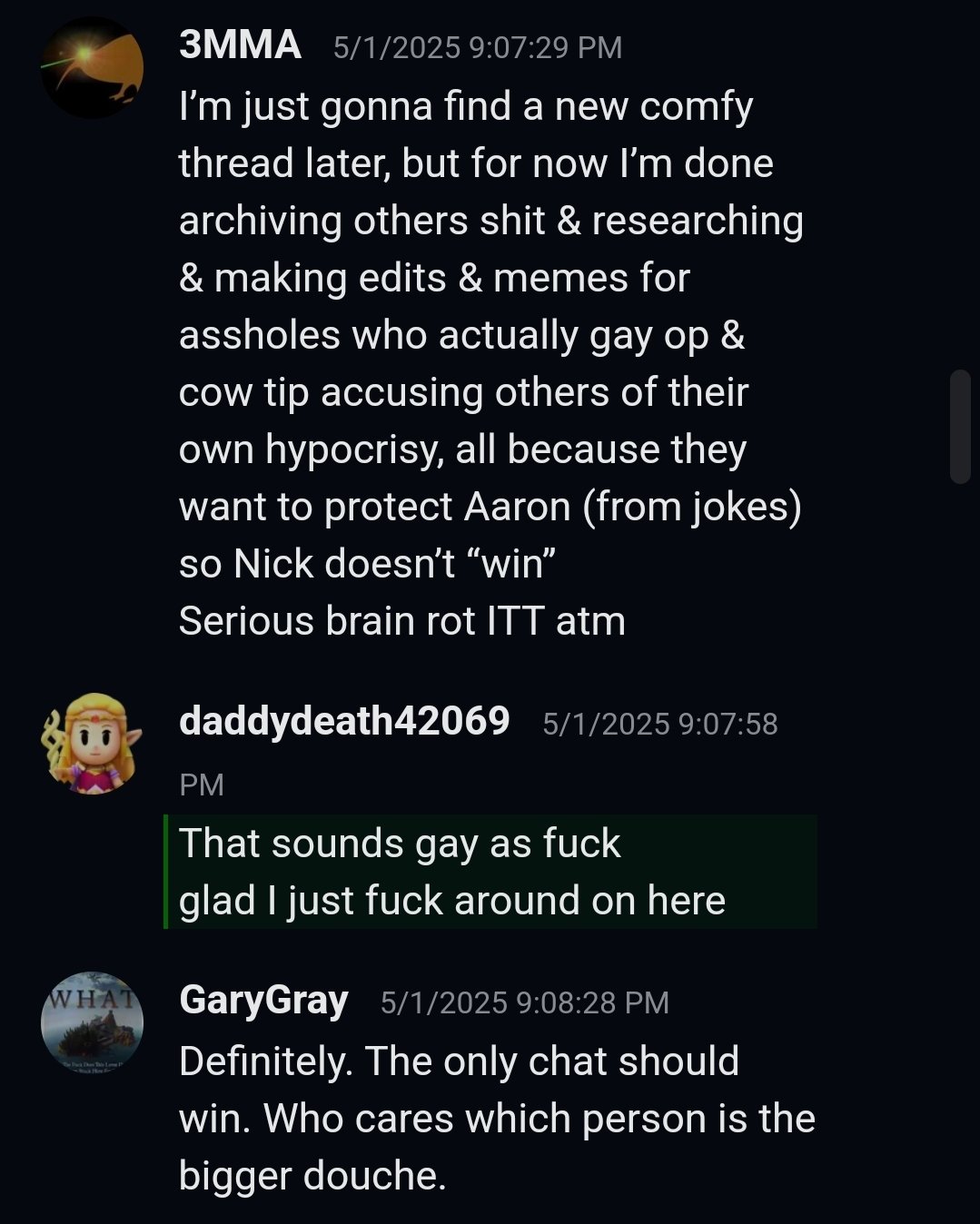Click the 9:08:28 PM timestamp
This screenshot has width=980, height=1224.
(525, 1002)
